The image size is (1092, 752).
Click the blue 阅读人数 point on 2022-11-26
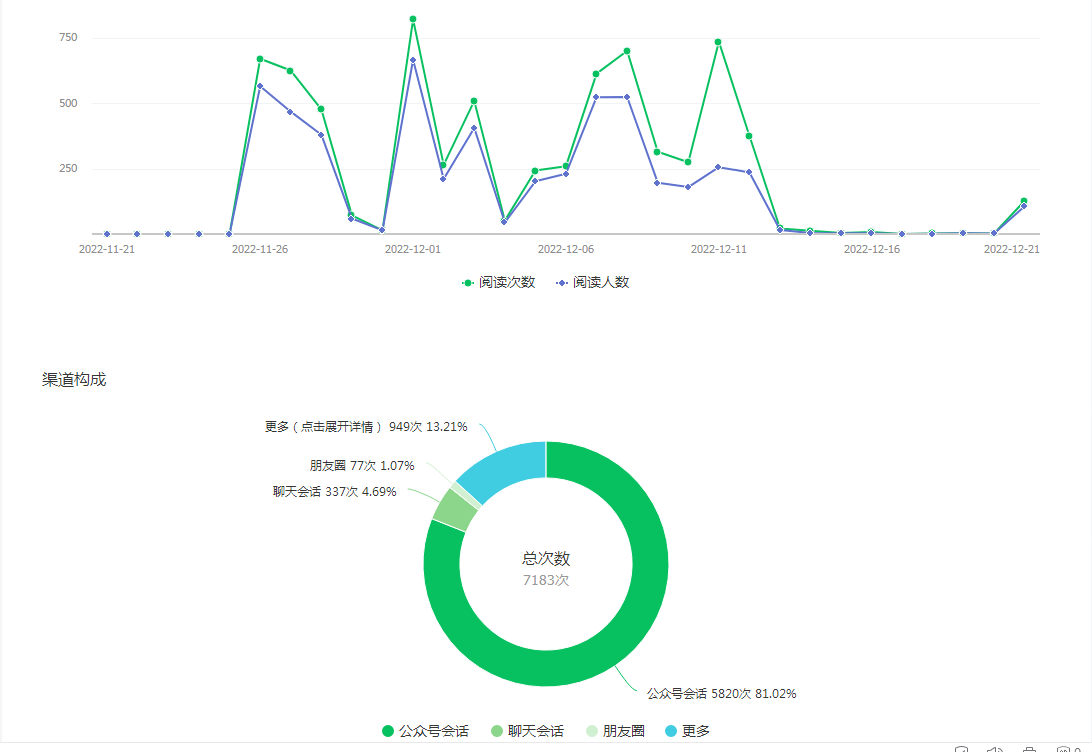(x=260, y=86)
